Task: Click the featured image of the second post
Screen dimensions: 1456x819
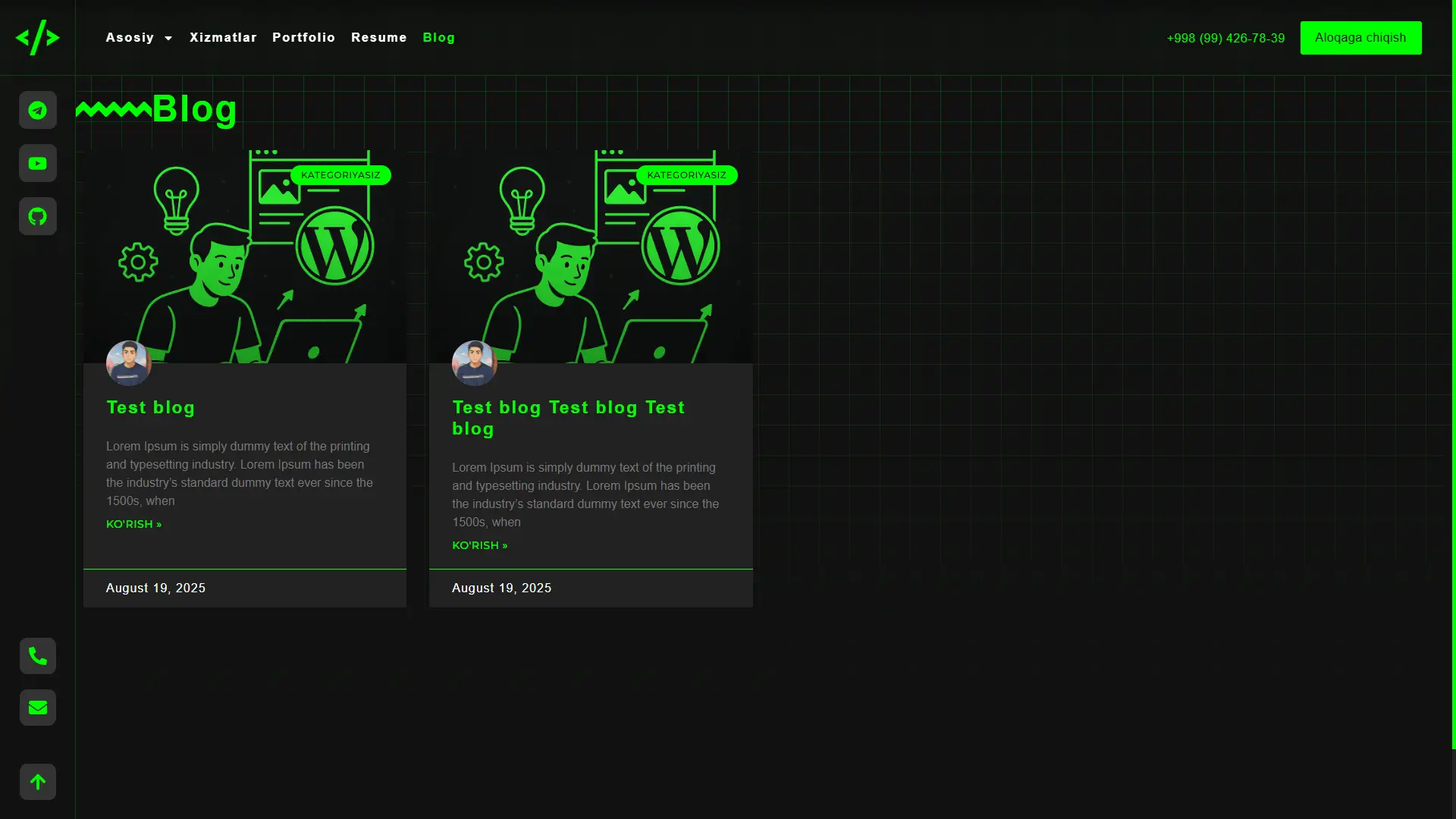Action: pyautogui.click(x=591, y=250)
